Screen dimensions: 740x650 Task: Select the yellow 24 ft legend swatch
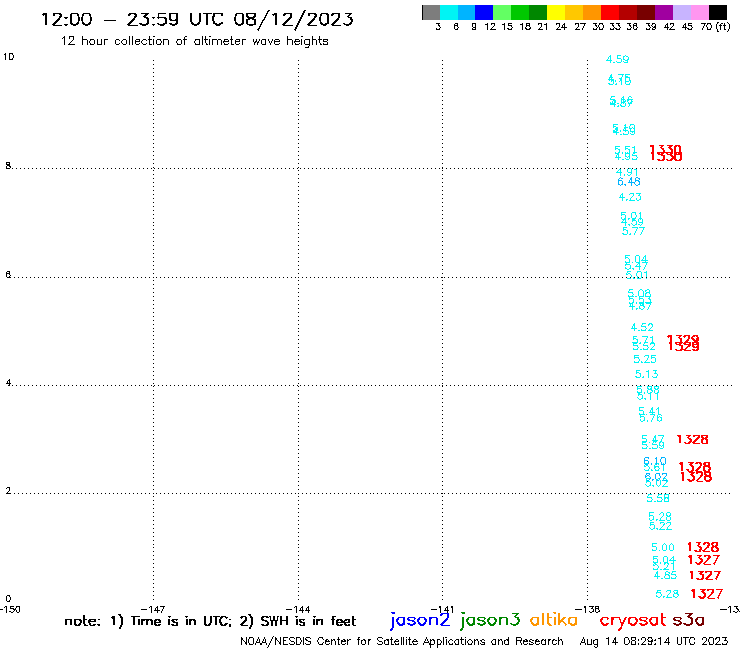(556, 12)
